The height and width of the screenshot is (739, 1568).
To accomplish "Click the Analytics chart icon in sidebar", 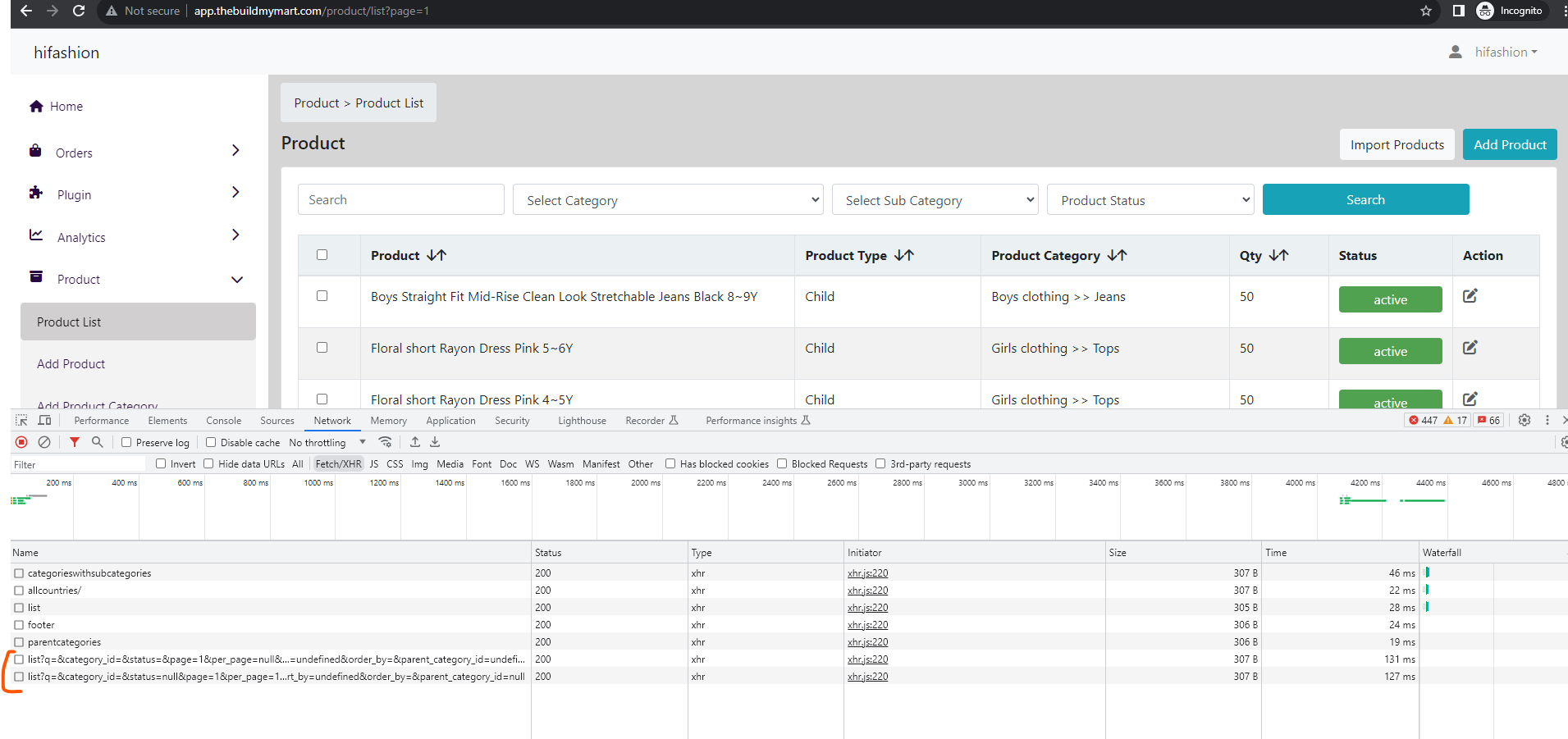I will (x=36, y=235).
